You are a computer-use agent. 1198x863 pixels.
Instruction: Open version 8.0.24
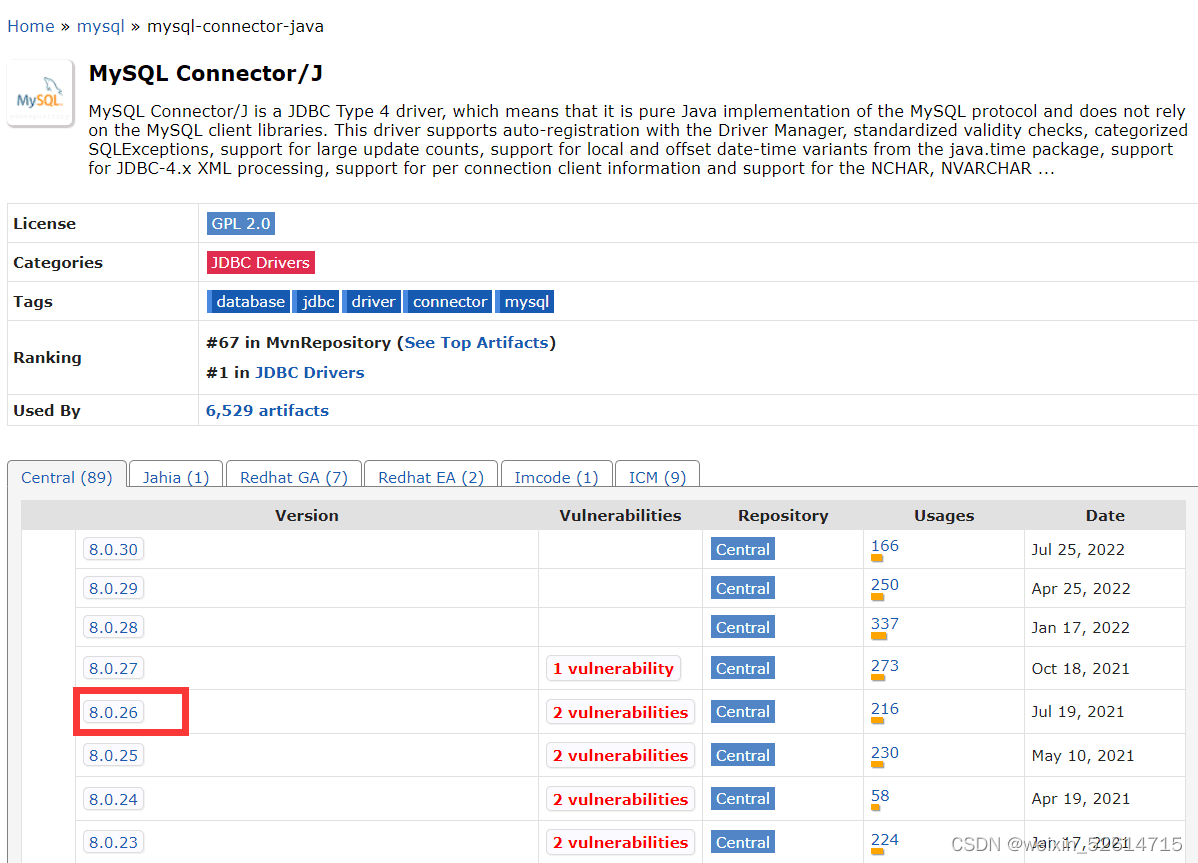tap(113, 799)
